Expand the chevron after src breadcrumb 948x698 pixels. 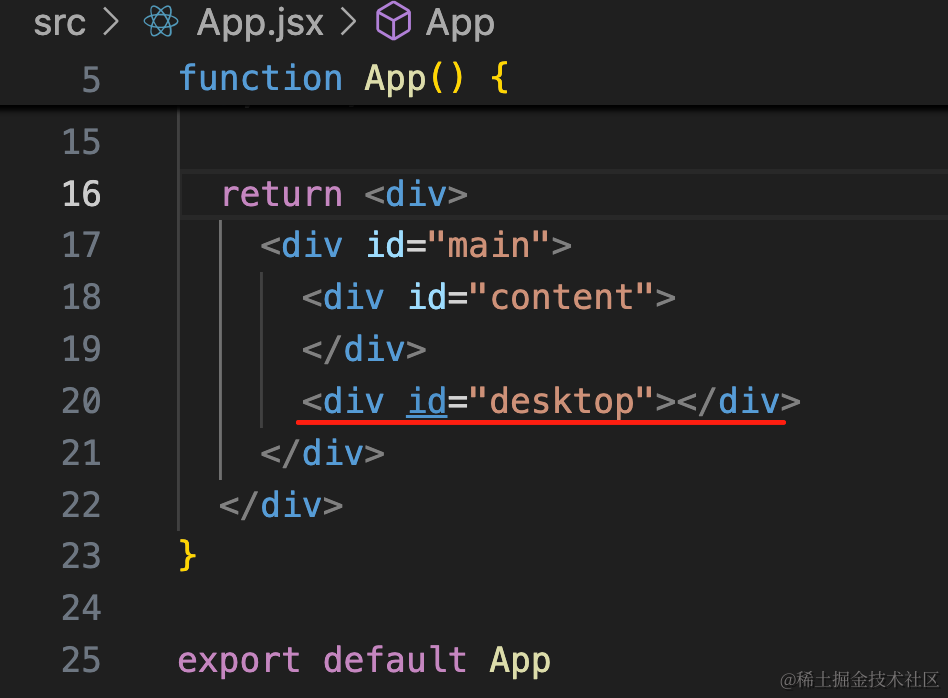pos(111,22)
